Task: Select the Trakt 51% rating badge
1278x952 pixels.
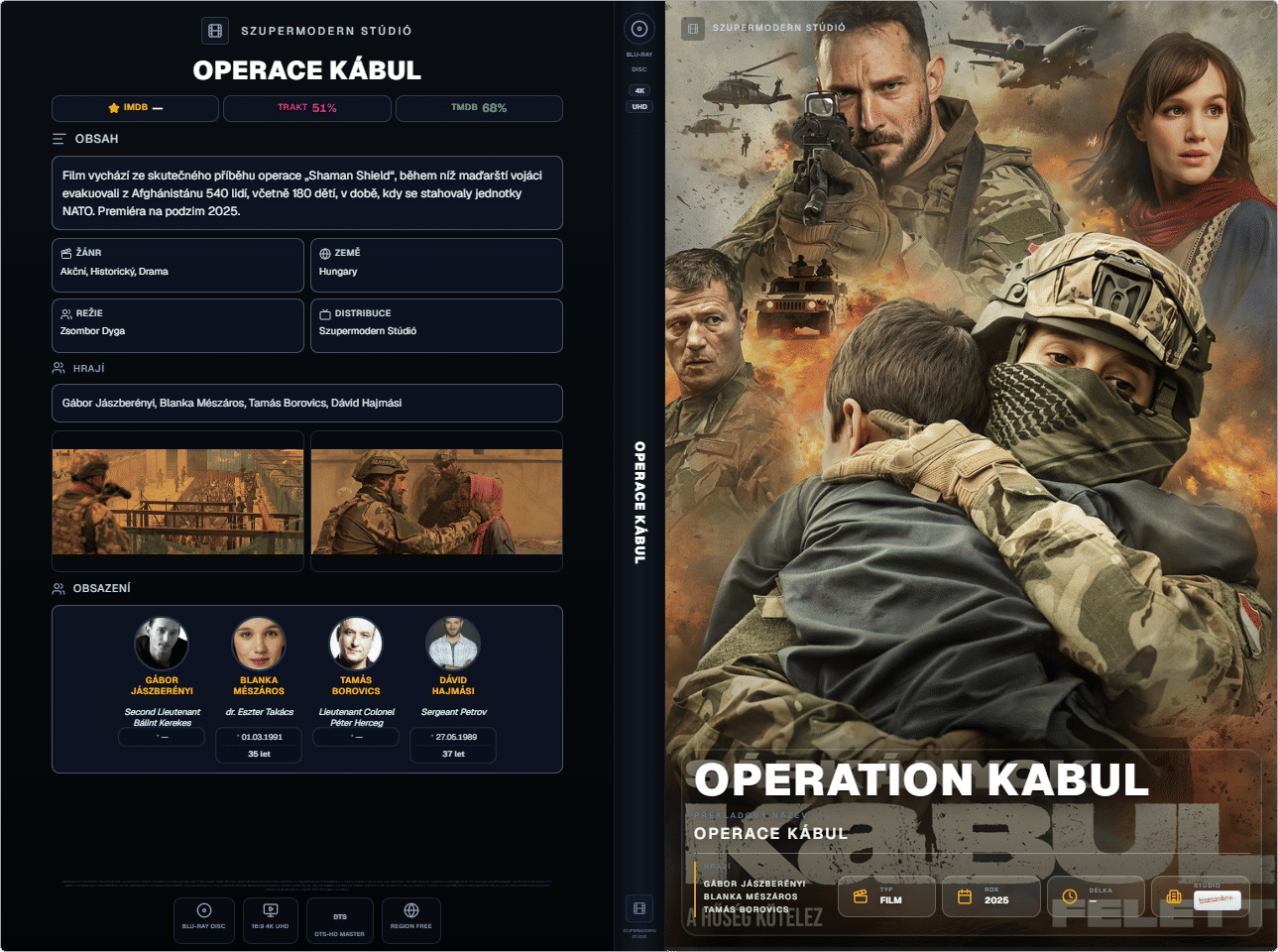Action: [307, 108]
